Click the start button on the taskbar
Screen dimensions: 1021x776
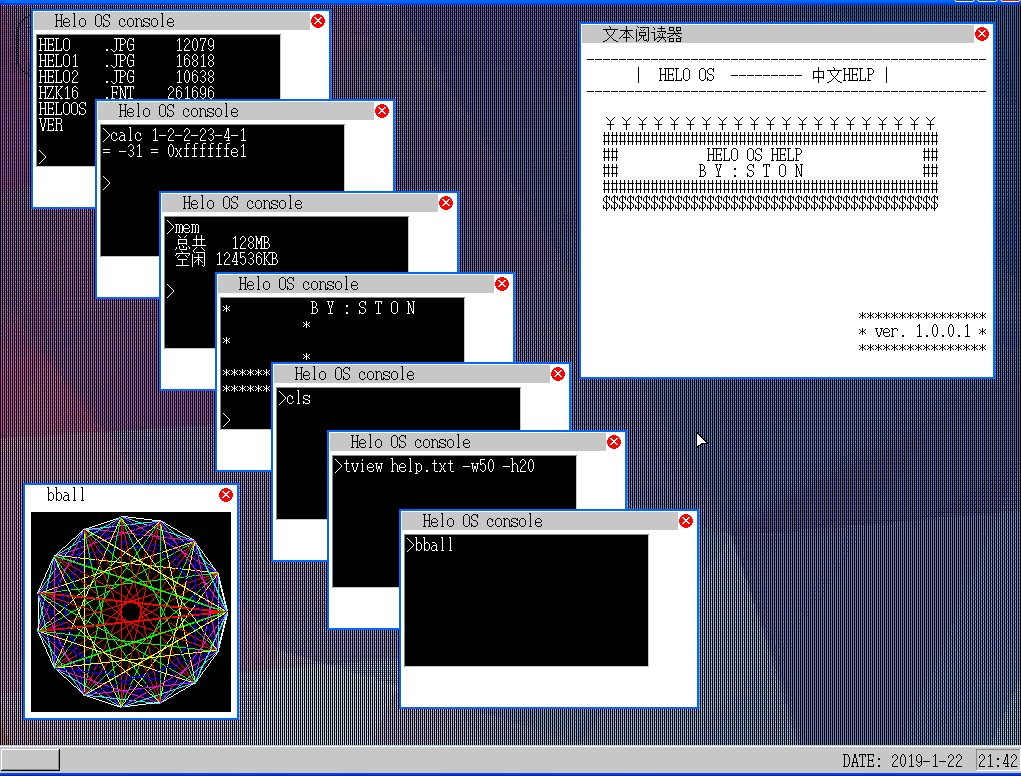coord(30,760)
